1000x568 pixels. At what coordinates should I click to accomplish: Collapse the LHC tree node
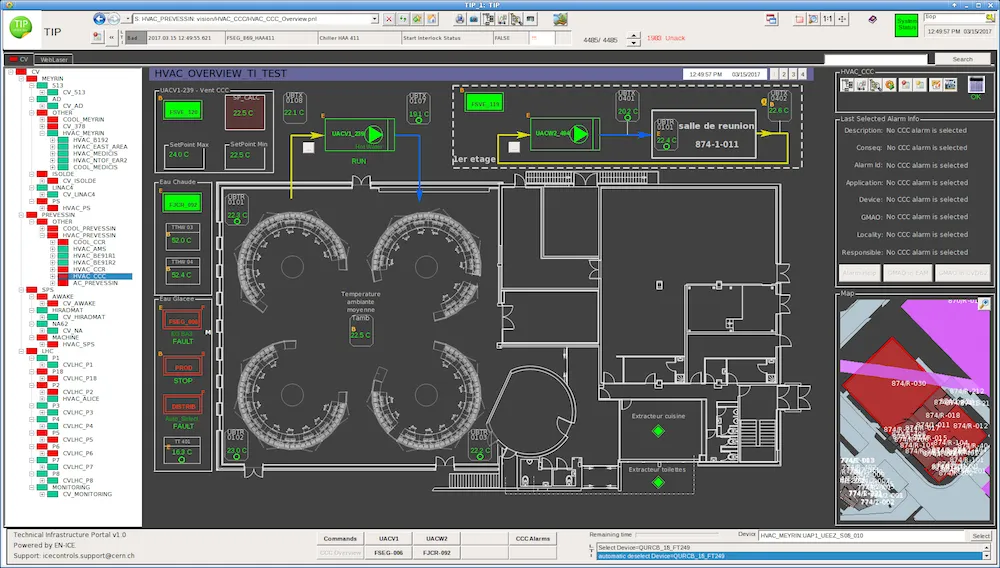tap(21, 351)
